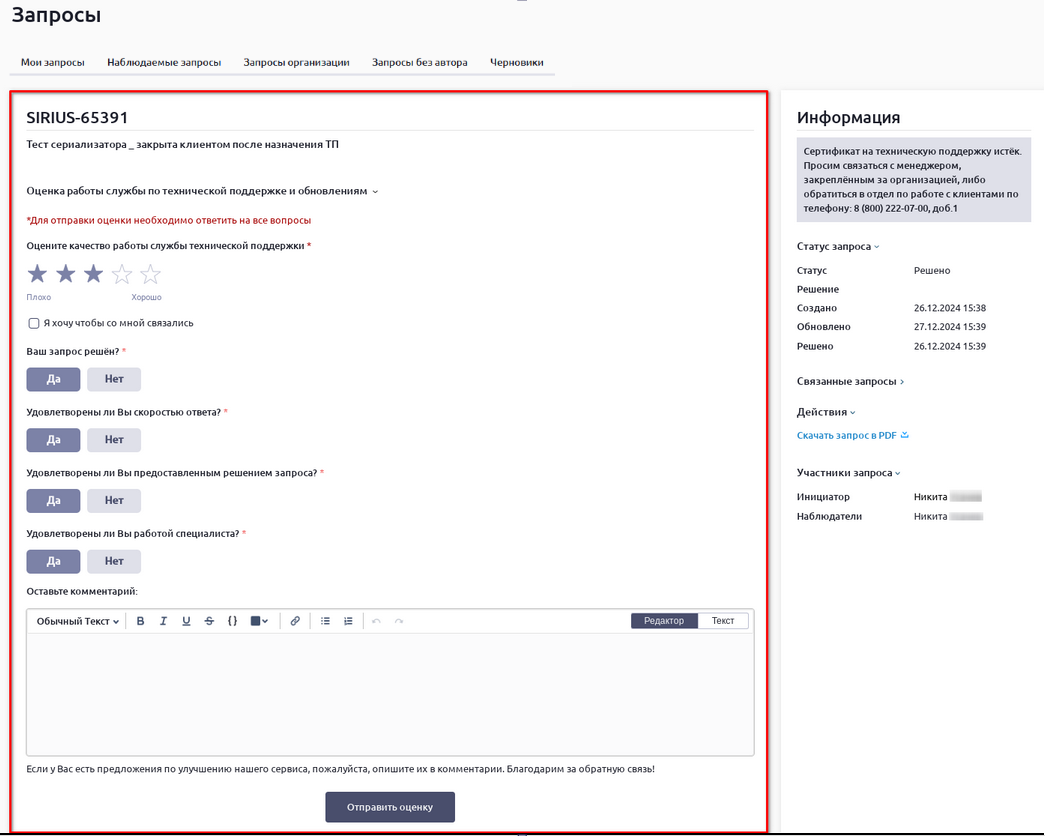Choose 'Да' for satisfaction with response speed
The image size is (1045, 836).
click(53, 440)
